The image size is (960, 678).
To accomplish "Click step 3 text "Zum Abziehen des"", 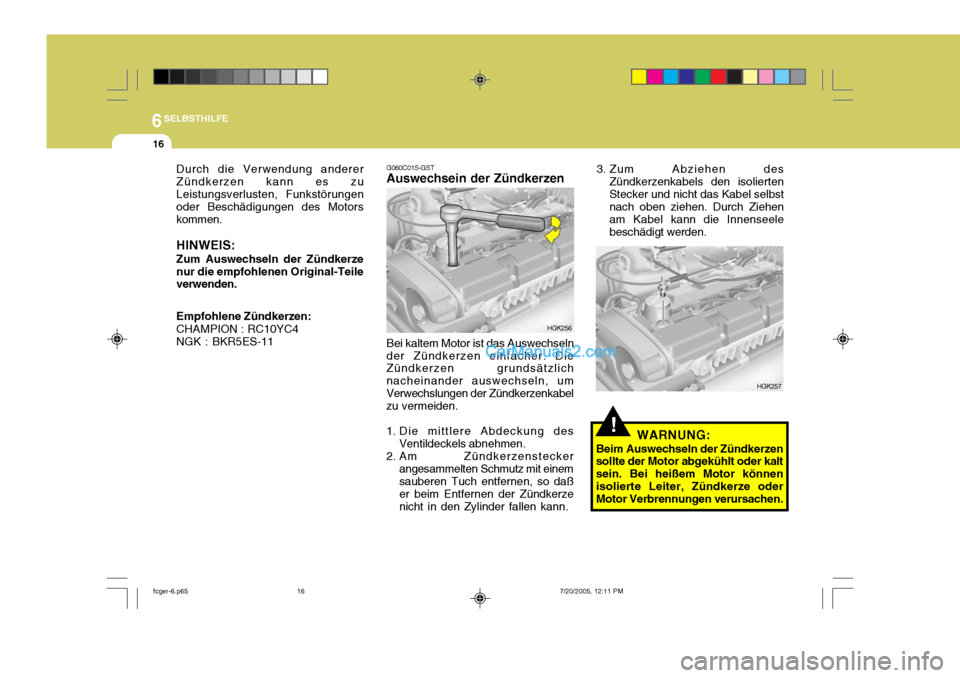I will (690, 200).
